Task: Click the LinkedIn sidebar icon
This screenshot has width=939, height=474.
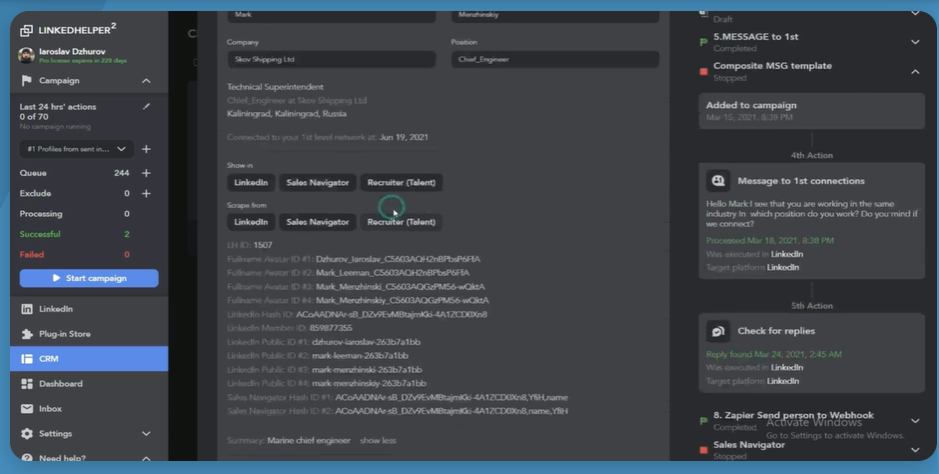Action: pyautogui.click(x=27, y=309)
